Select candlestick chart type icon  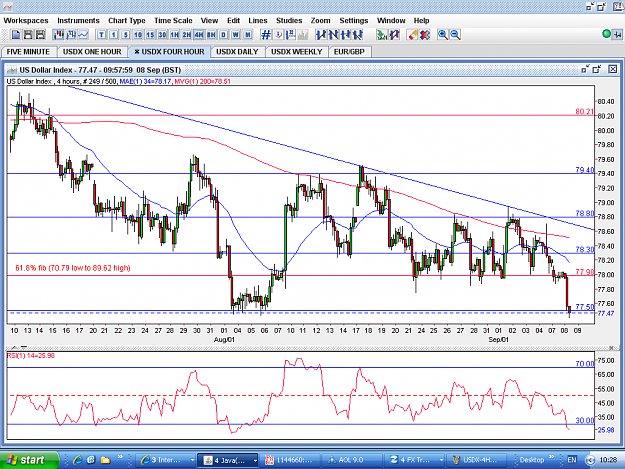point(59,35)
